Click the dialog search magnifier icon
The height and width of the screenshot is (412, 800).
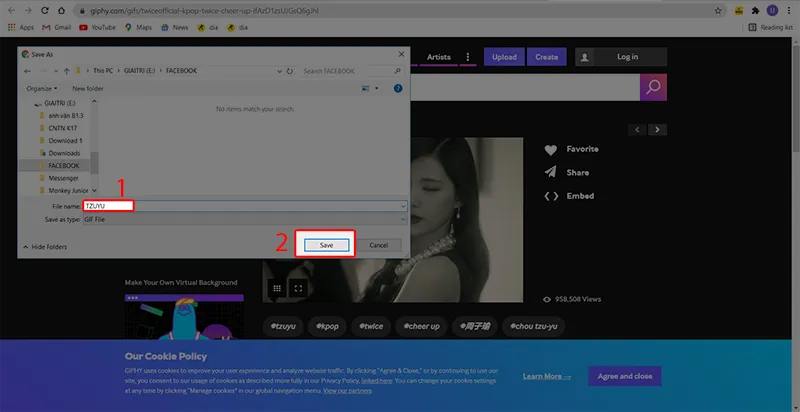(x=398, y=71)
